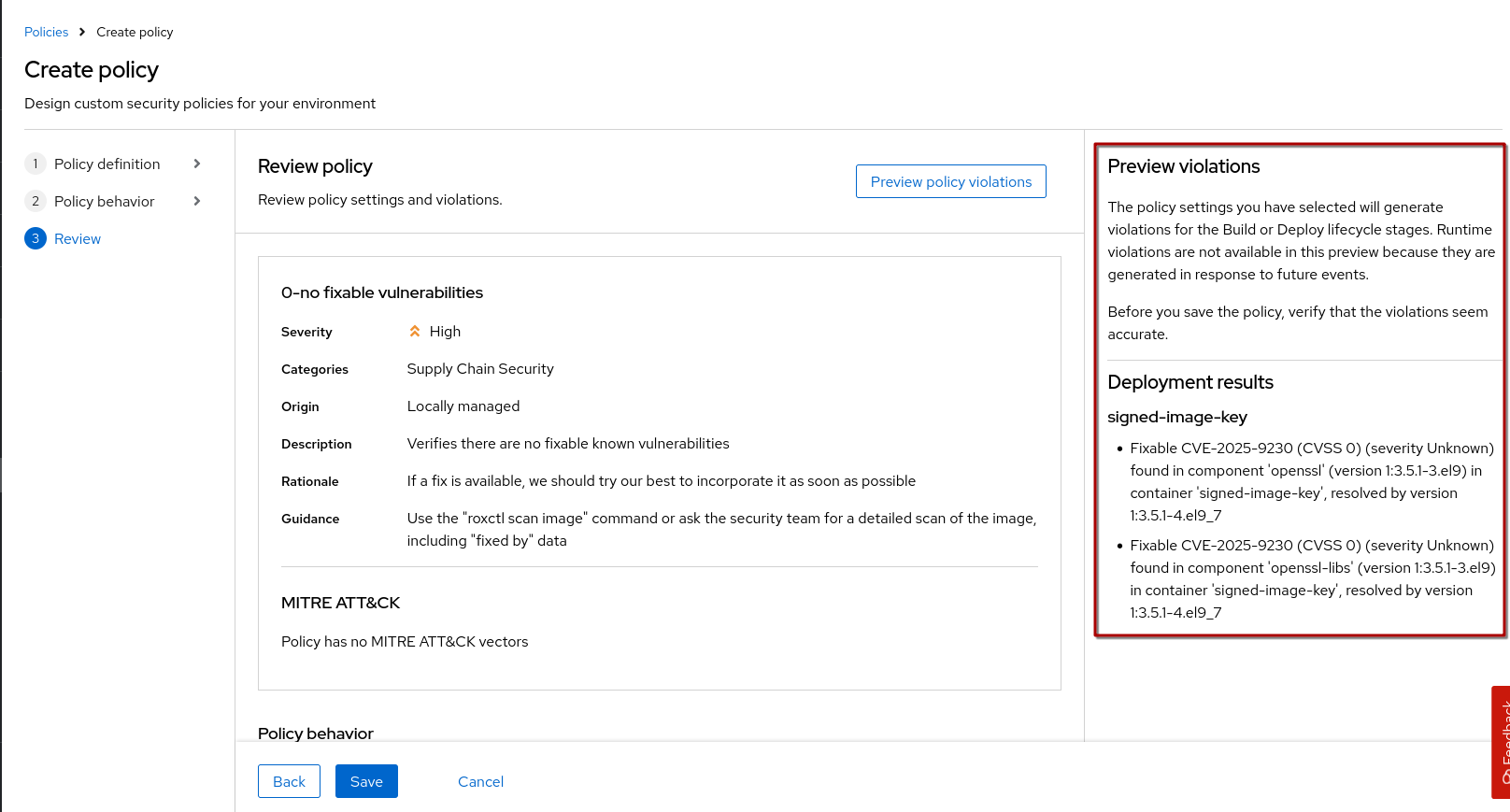The height and width of the screenshot is (812, 1510).
Task: Click the blue step 3 number badge
Action: click(36, 239)
